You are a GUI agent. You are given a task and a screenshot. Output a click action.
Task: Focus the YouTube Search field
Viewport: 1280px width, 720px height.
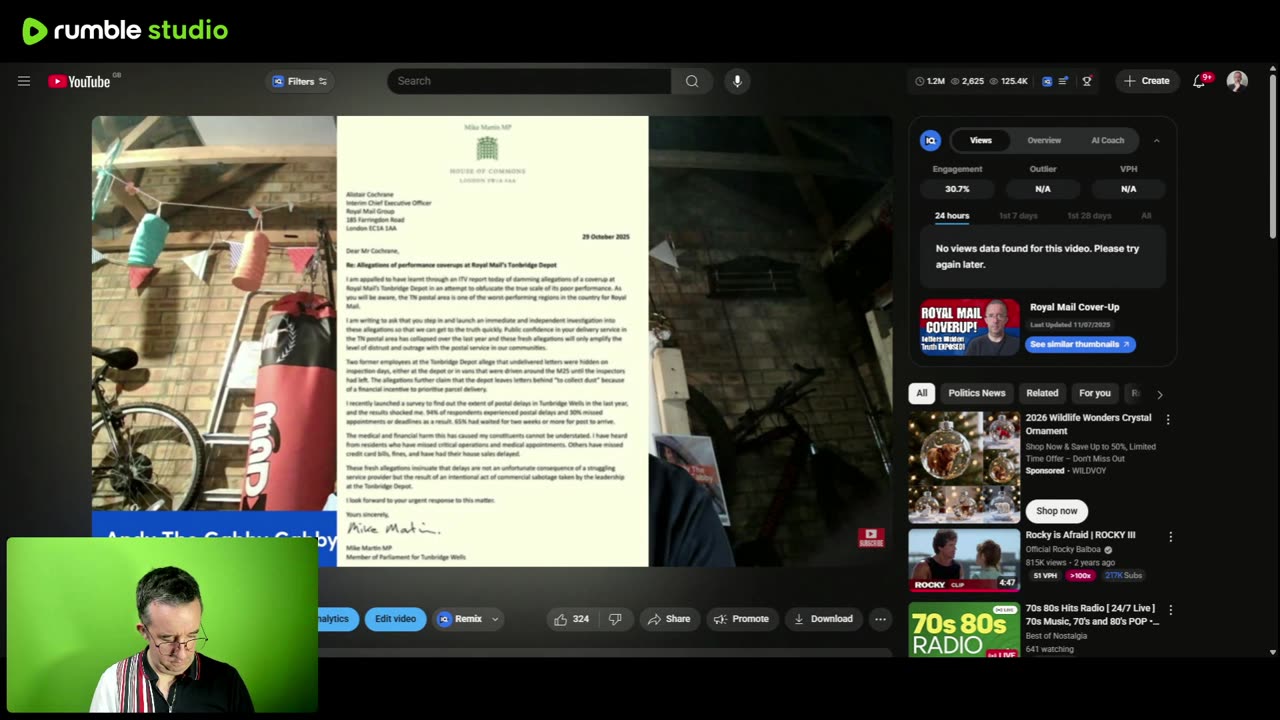[529, 81]
